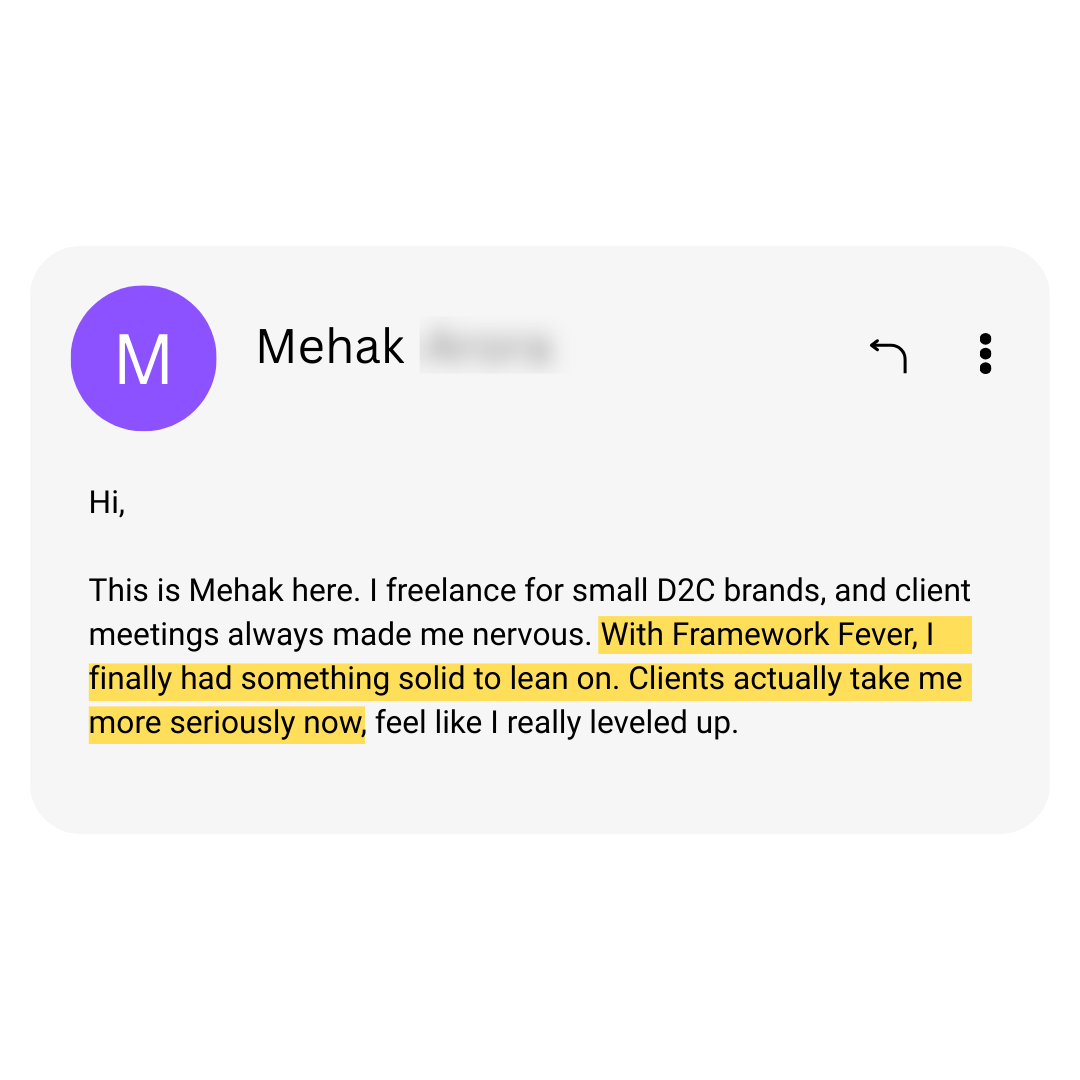Click the blurred surname beside Mehak

point(487,348)
